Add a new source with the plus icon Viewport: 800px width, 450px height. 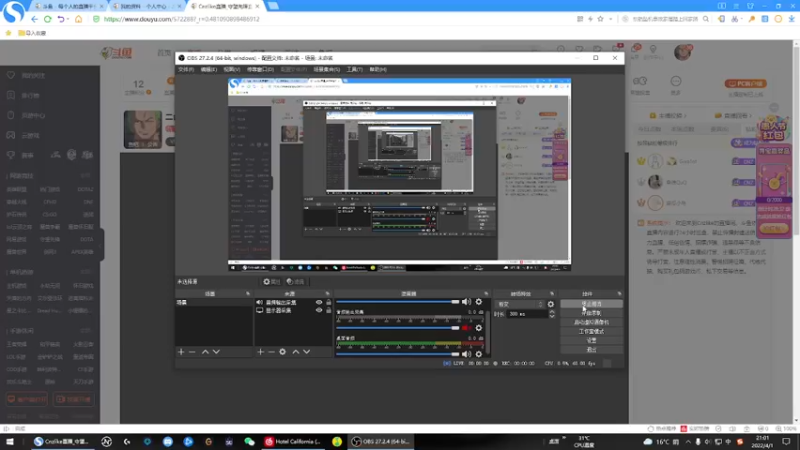pyautogui.click(x=261, y=352)
